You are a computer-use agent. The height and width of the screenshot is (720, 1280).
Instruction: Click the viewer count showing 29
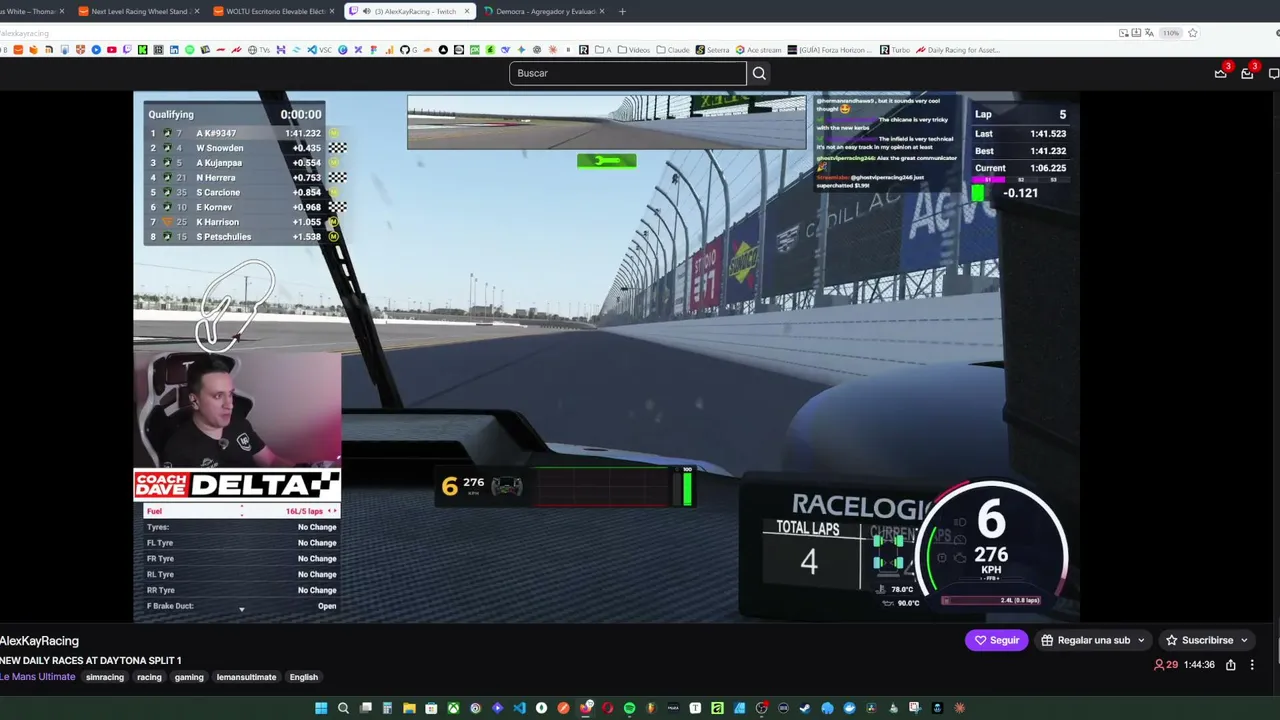point(1166,665)
